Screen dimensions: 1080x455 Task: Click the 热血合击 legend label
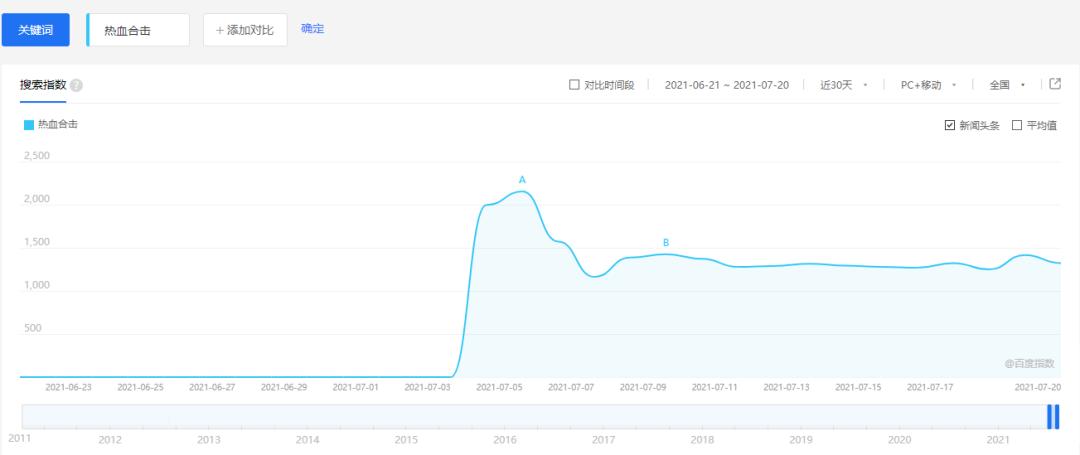[58, 125]
